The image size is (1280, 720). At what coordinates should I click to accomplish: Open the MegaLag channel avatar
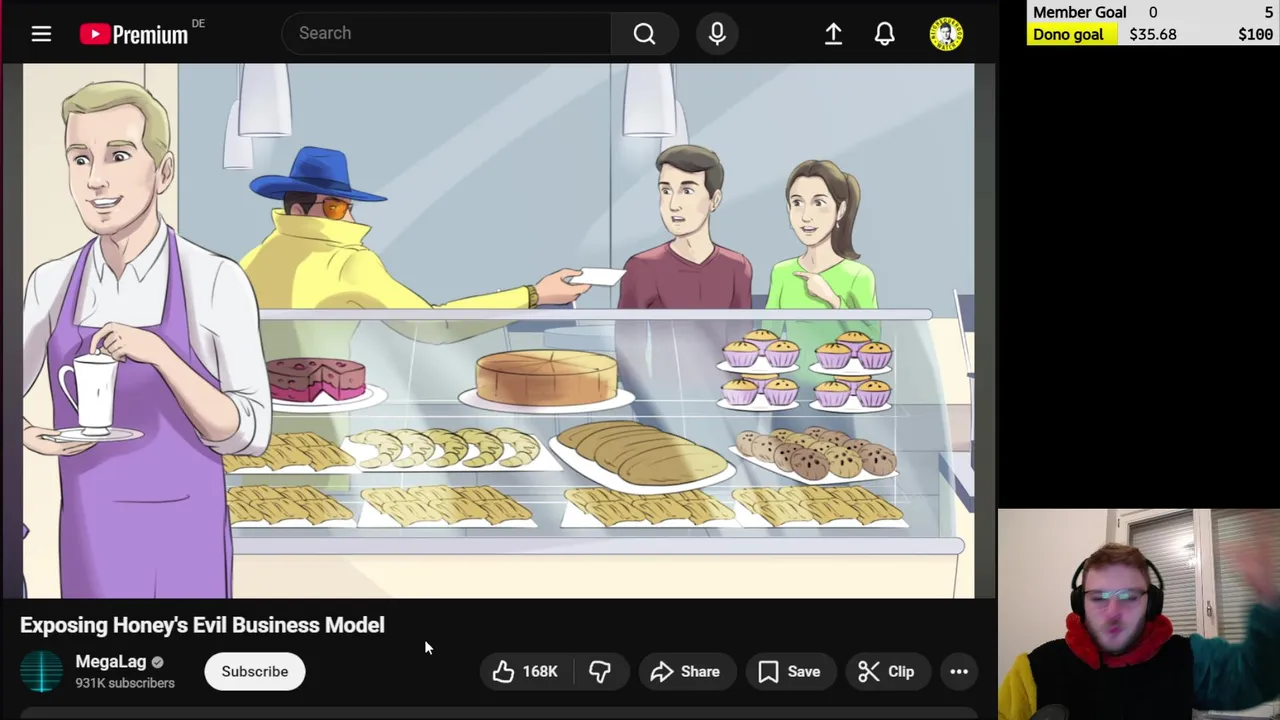[42, 672]
